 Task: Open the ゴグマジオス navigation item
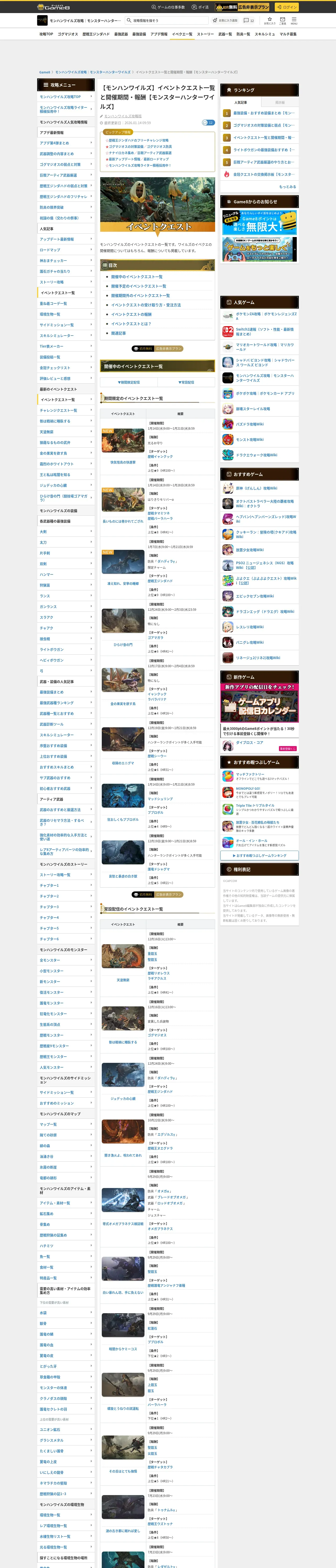coord(68,34)
